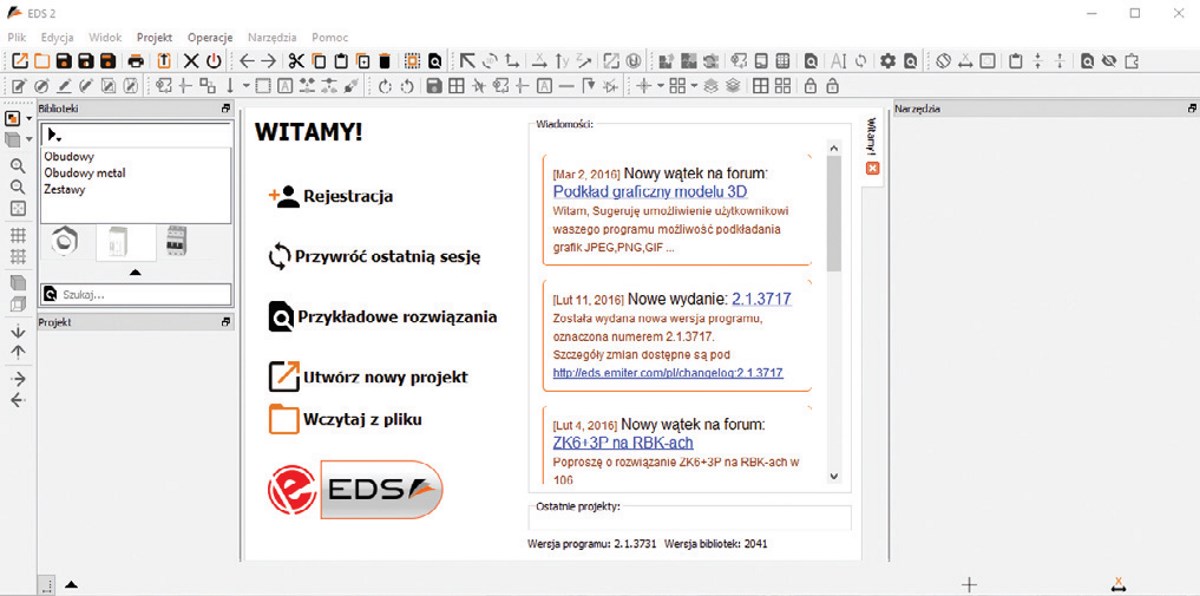Open the Podkład graficzny modelu 3D forum link
Image resolution: width=1200 pixels, height=596 pixels.
click(650, 192)
